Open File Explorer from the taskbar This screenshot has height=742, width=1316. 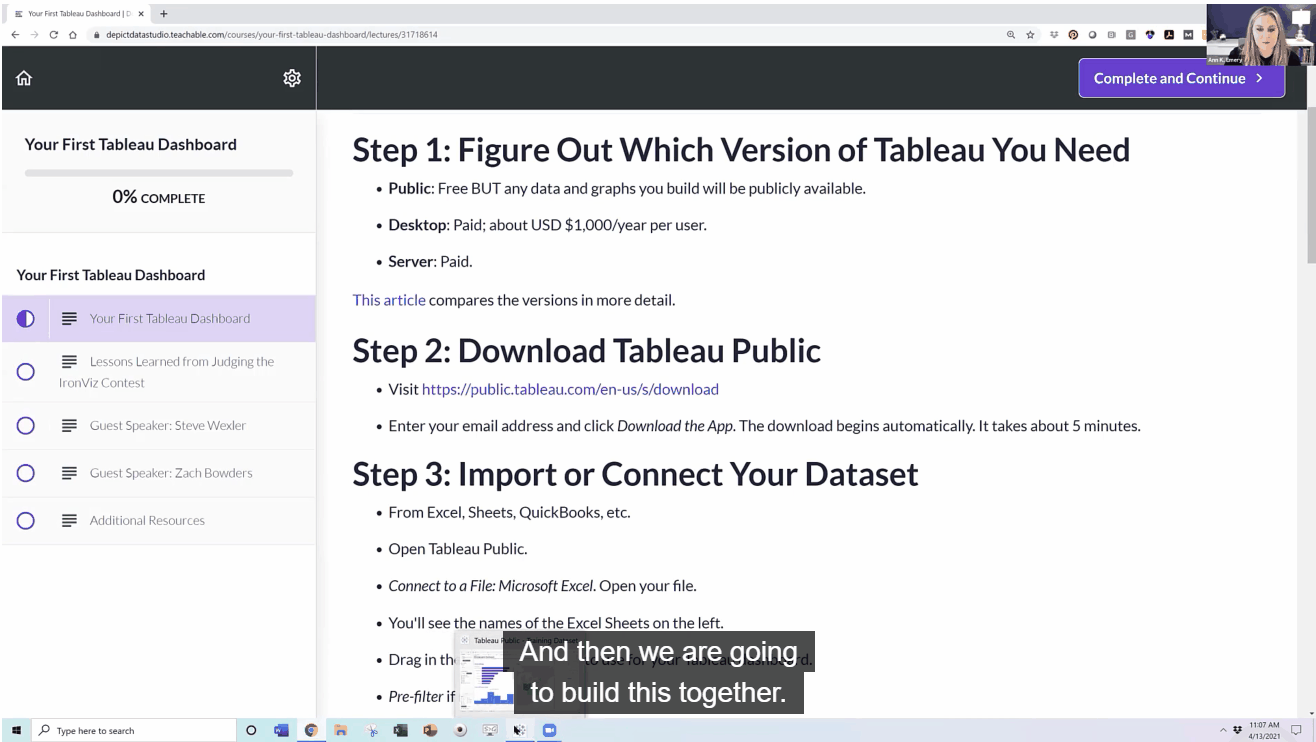[x=341, y=730]
